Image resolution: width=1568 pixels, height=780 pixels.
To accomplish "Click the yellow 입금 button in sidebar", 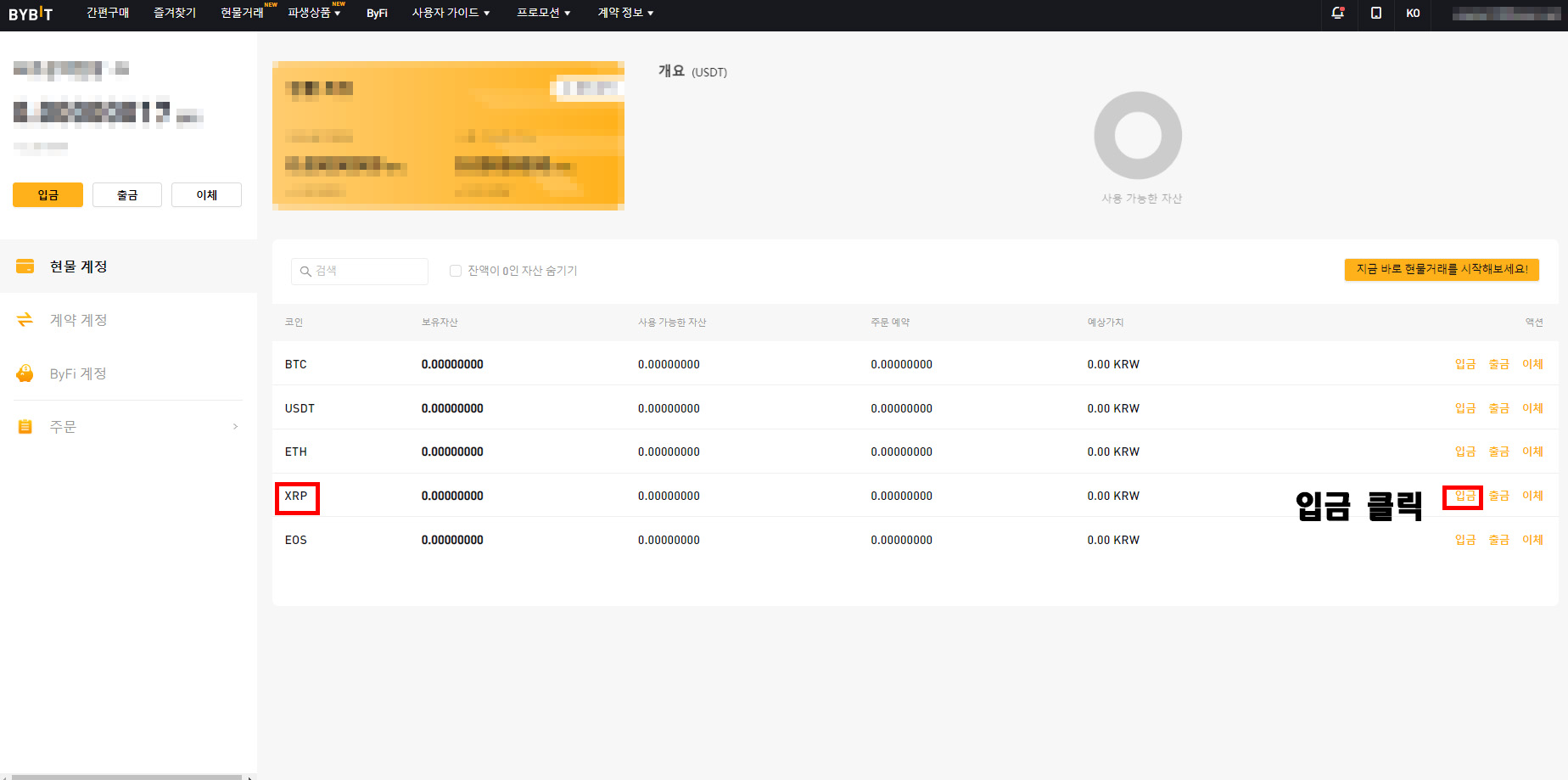I will (x=48, y=195).
